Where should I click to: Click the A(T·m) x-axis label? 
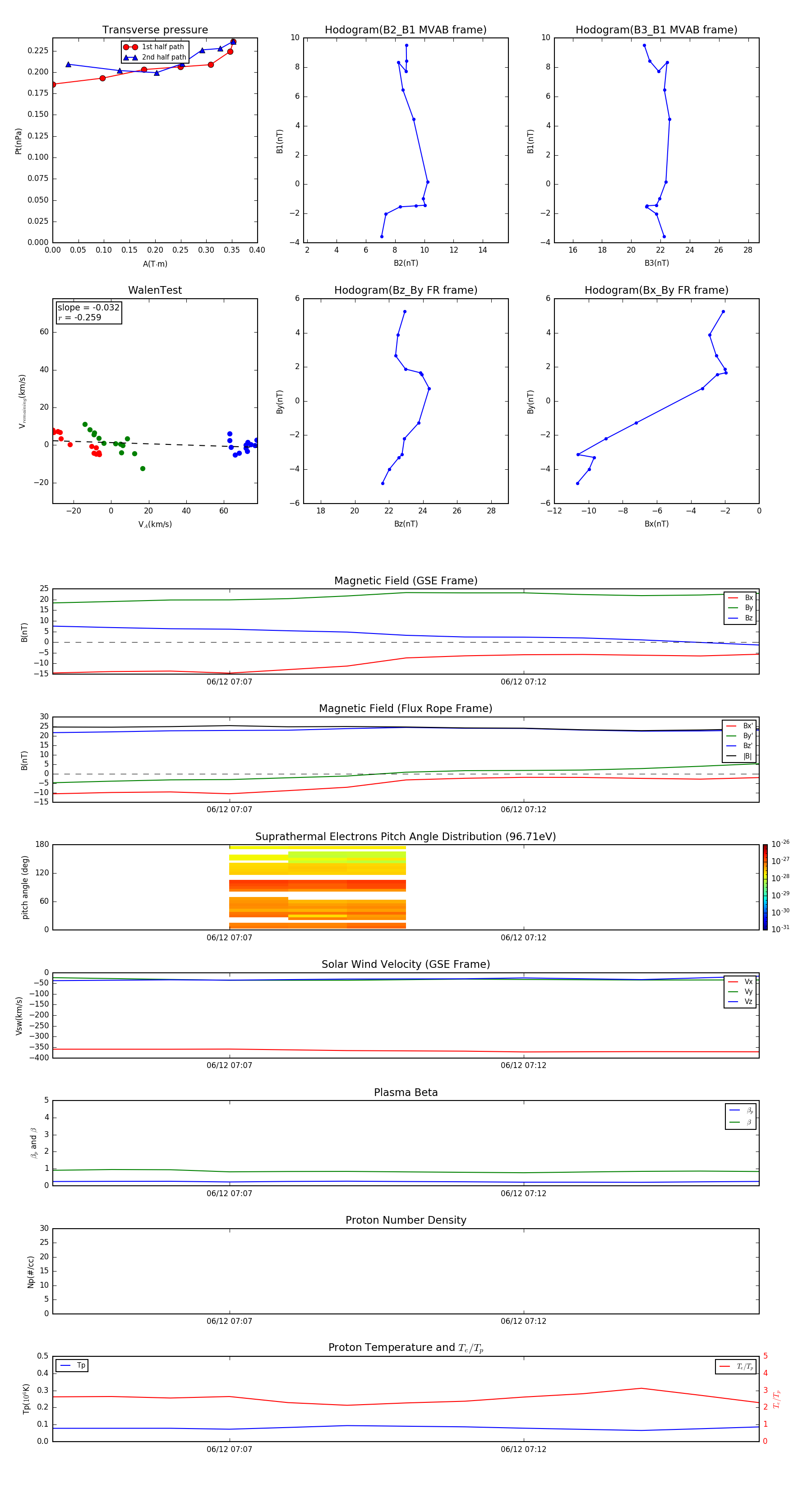click(155, 264)
